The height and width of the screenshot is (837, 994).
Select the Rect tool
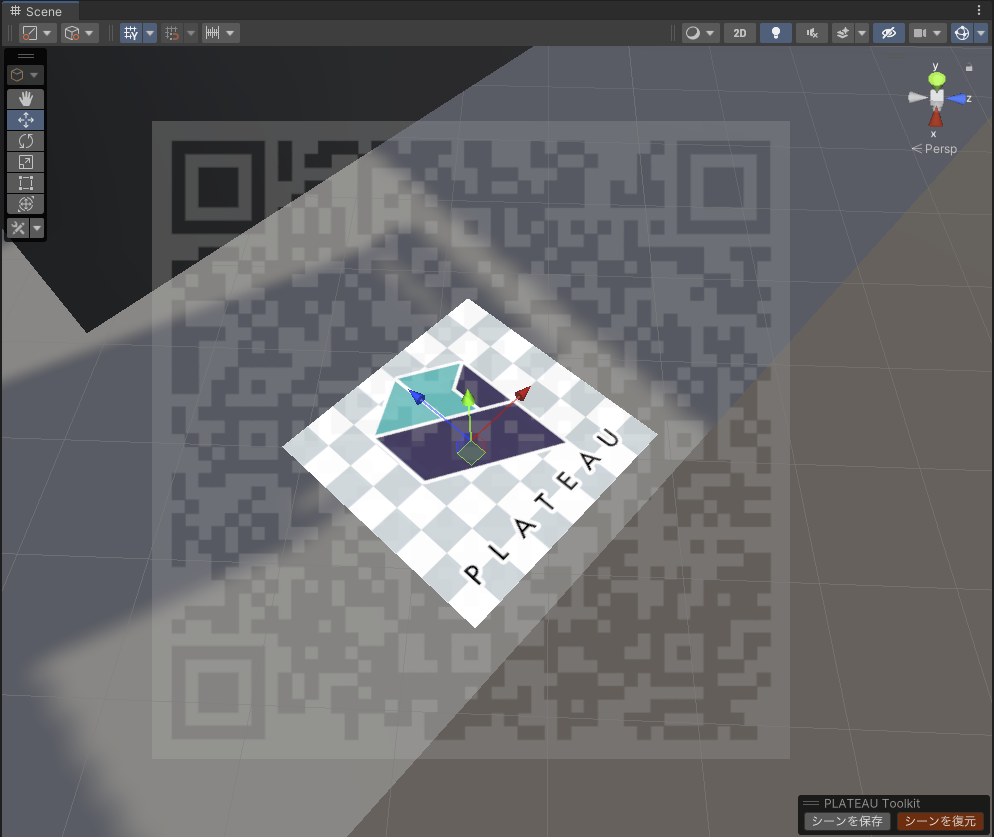pyautogui.click(x=26, y=183)
